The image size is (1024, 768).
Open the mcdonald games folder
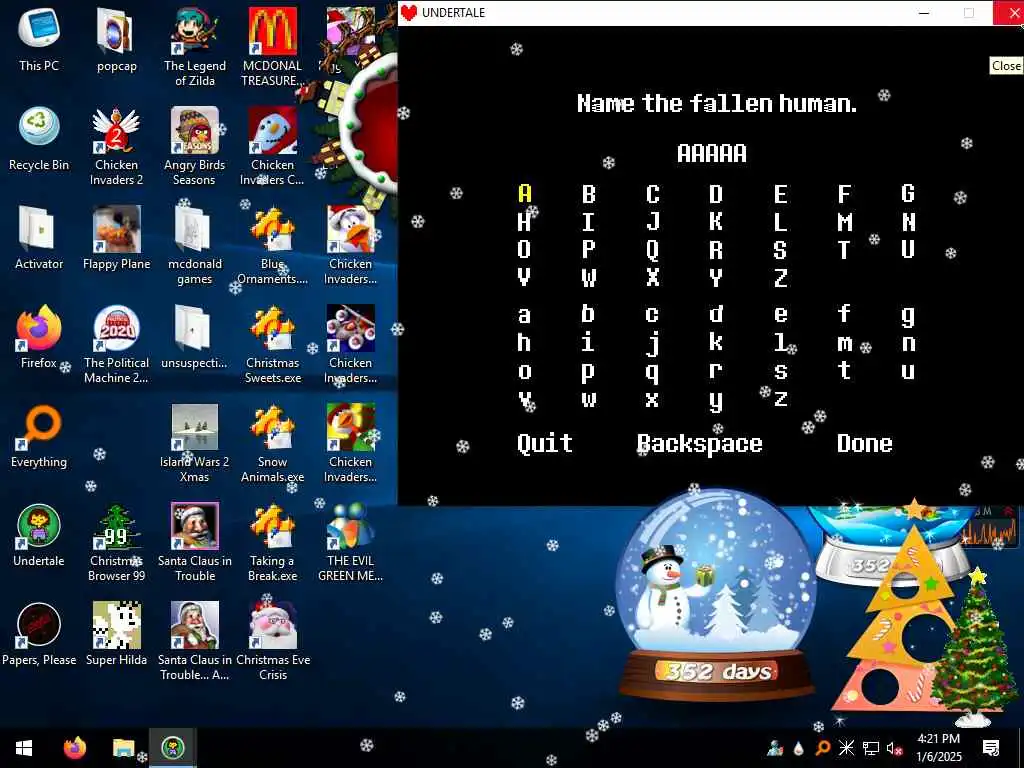point(195,246)
